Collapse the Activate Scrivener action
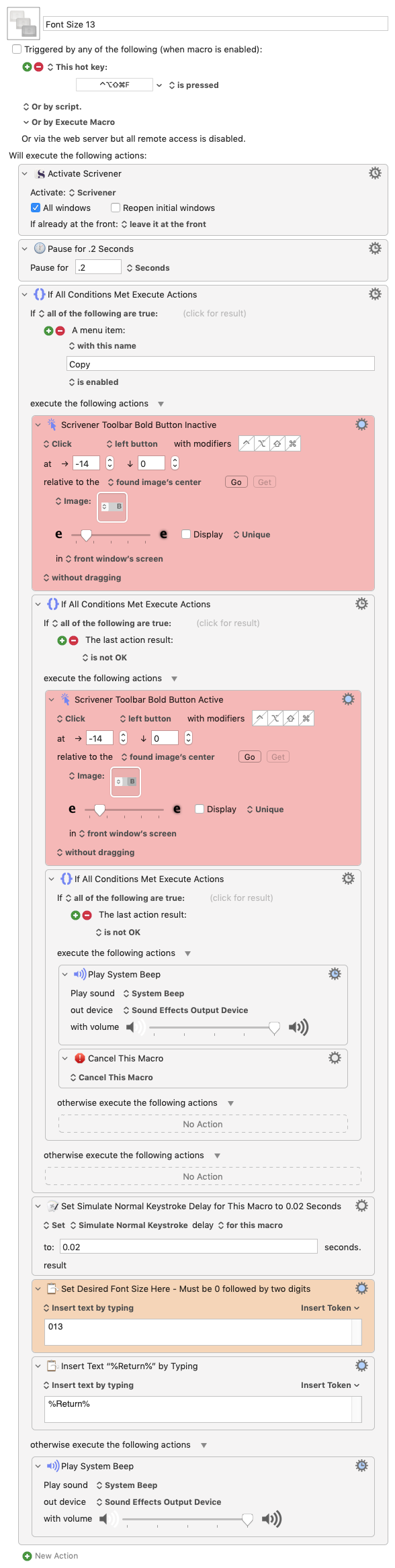395x1568 pixels. pos(25,174)
